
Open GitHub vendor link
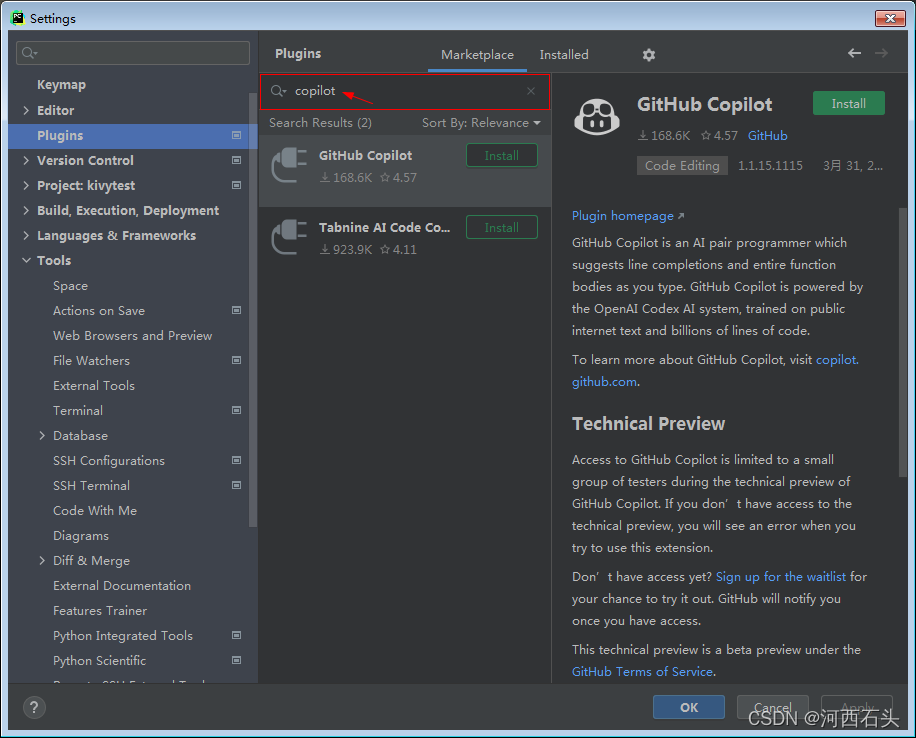[767, 136]
